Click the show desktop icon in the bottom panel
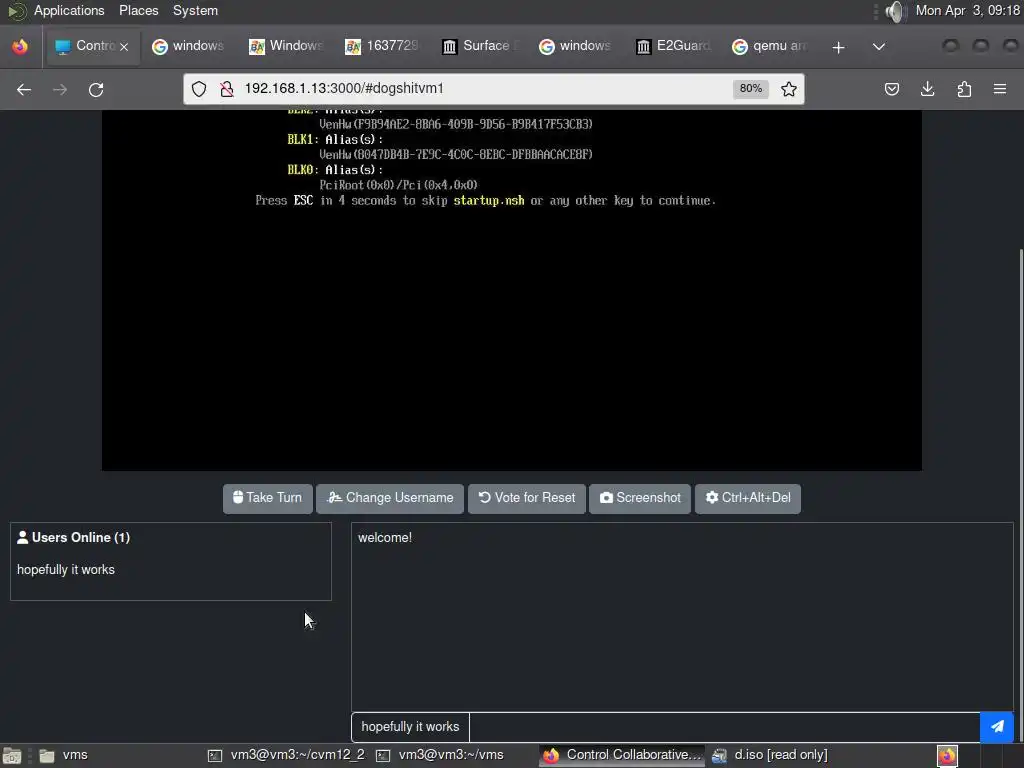The width and height of the screenshot is (1024, 768). click(x=12, y=756)
